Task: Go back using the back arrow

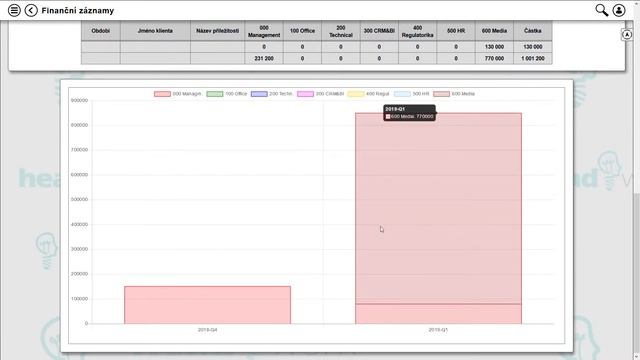Action: (x=31, y=10)
